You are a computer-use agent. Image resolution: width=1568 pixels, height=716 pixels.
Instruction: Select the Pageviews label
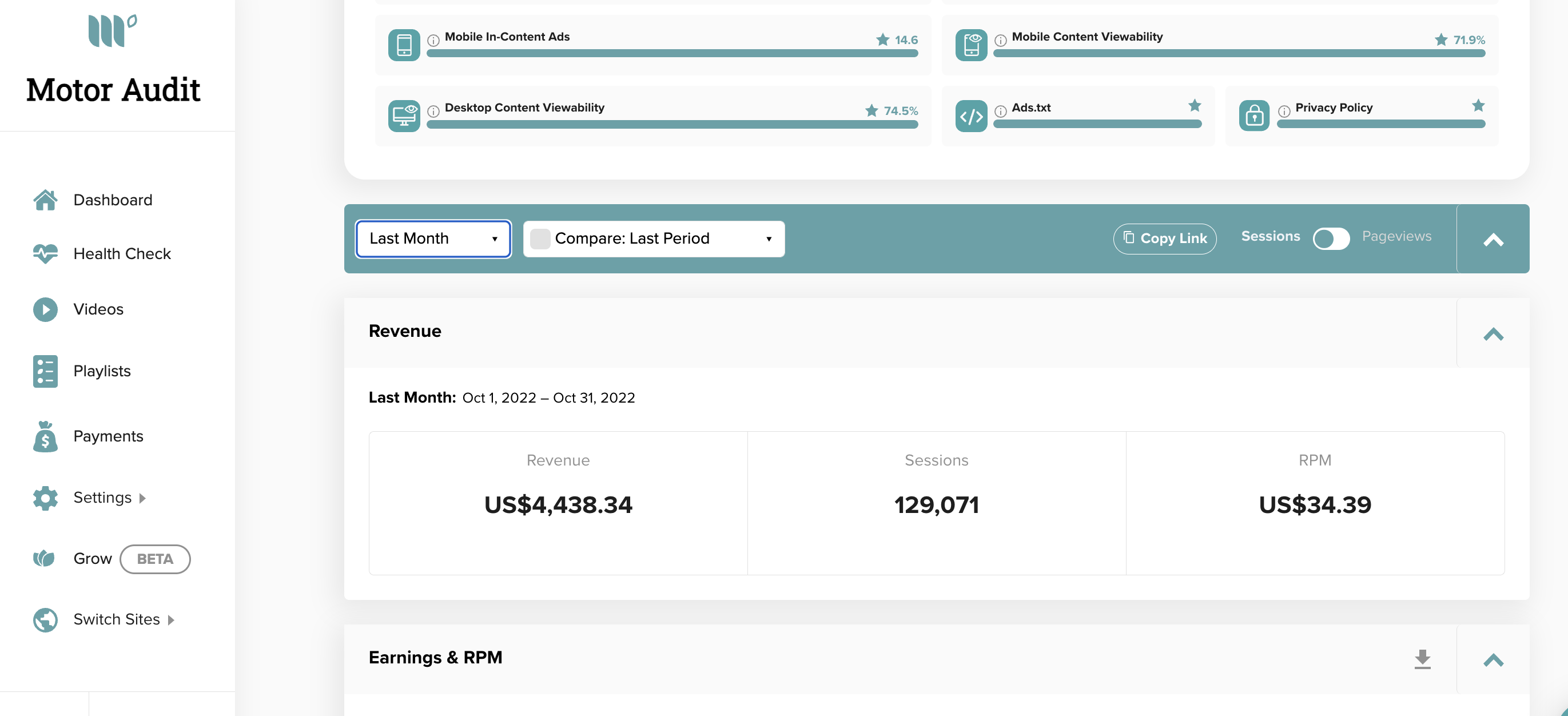tap(1396, 236)
